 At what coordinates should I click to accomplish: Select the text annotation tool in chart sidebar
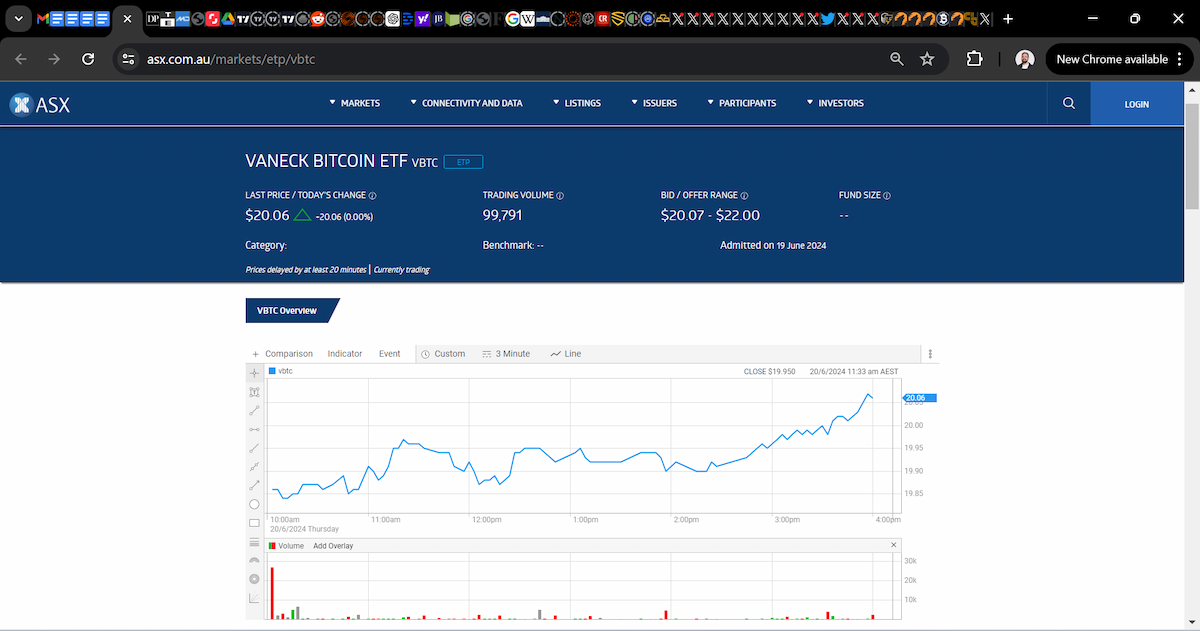point(254,392)
